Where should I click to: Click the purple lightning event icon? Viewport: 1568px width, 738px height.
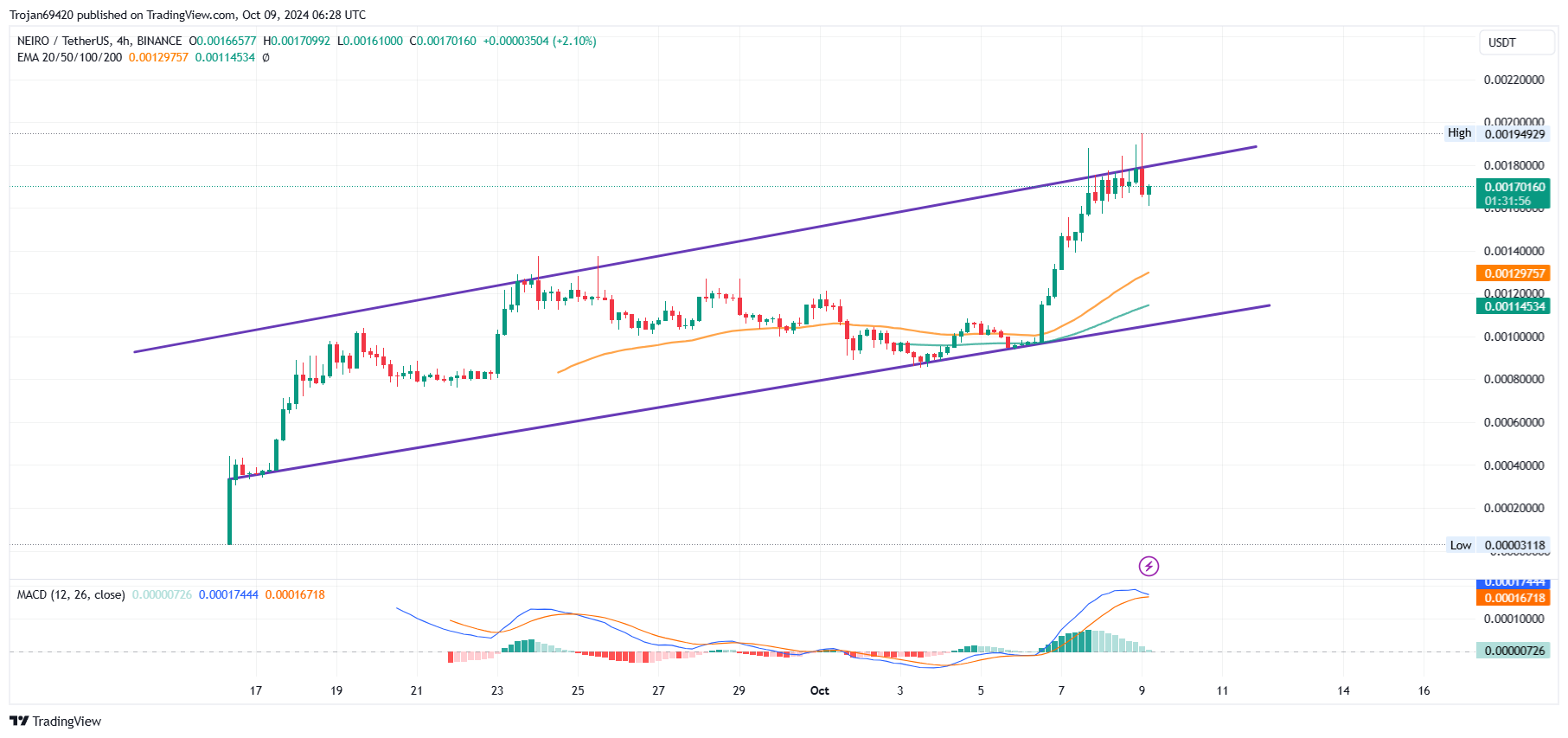click(1149, 566)
